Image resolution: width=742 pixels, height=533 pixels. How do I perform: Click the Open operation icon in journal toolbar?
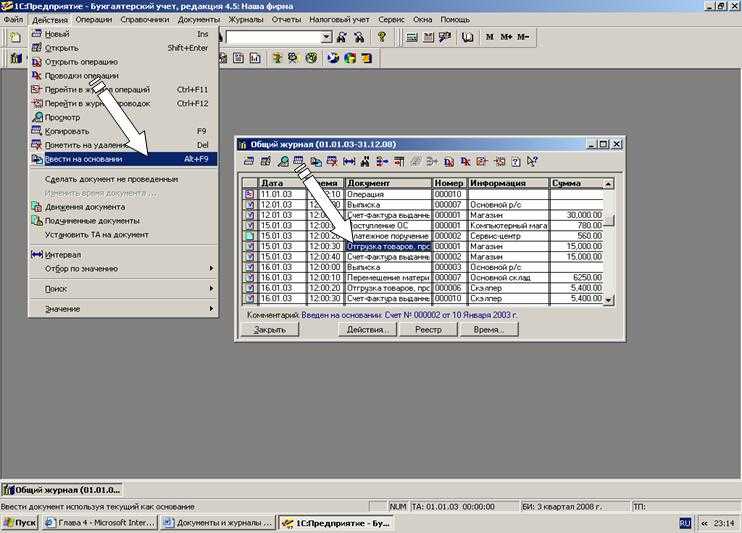(x=449, y=162)
